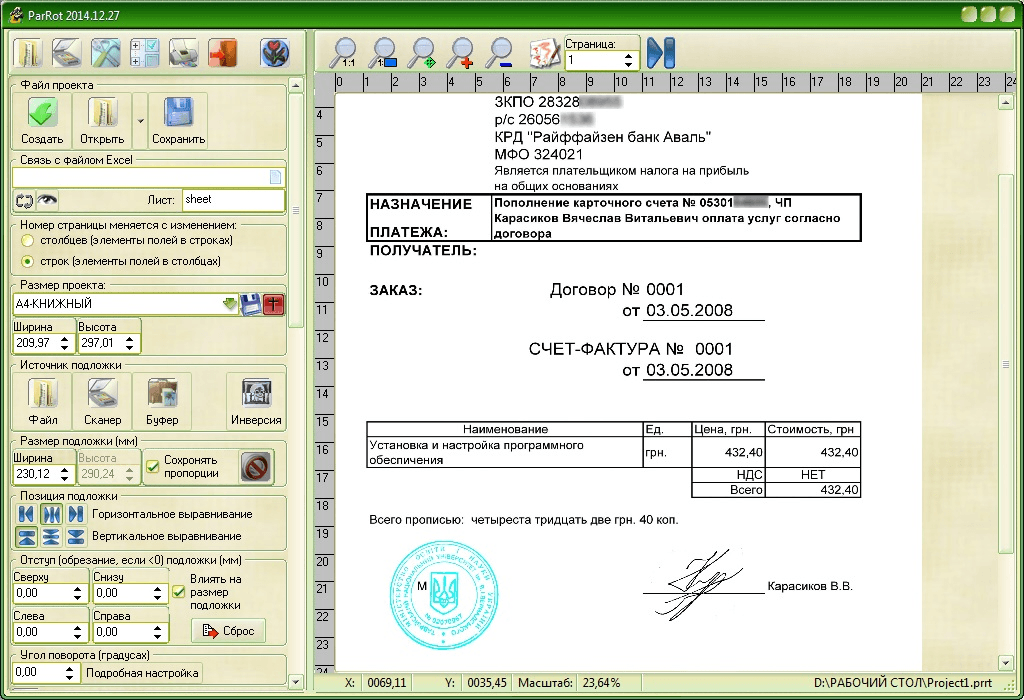The image size is (1024, 700).
Task: Click Масштаб 23,64% in status bar
Action: pyautogui.click(x=569, y=683)
